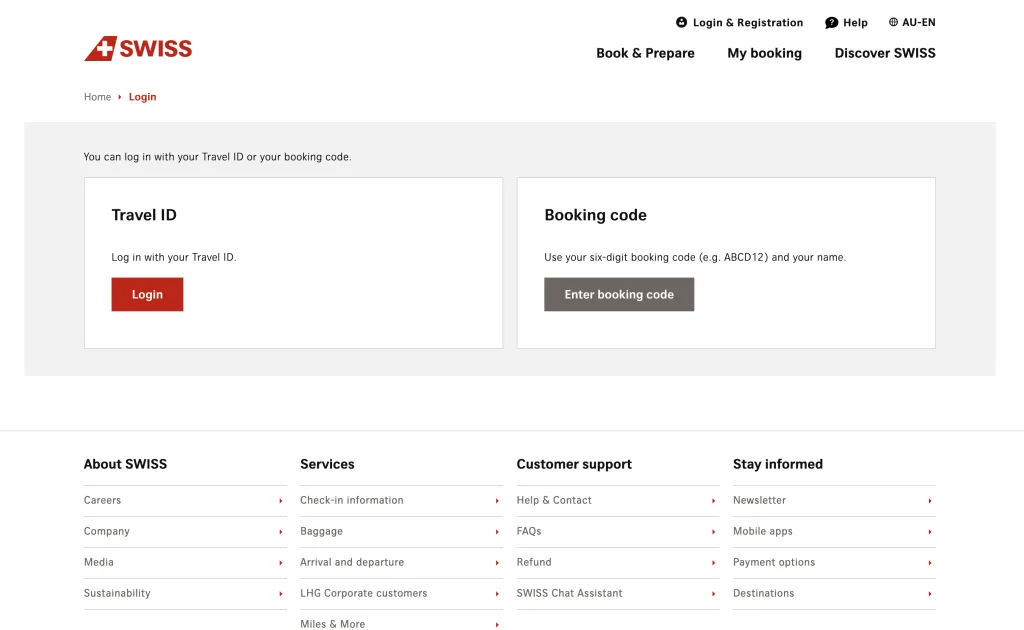Open the Mobile apps footer link
This screenshot has height=630, width=1024.
pyautogui.click(x=834, y=532)
